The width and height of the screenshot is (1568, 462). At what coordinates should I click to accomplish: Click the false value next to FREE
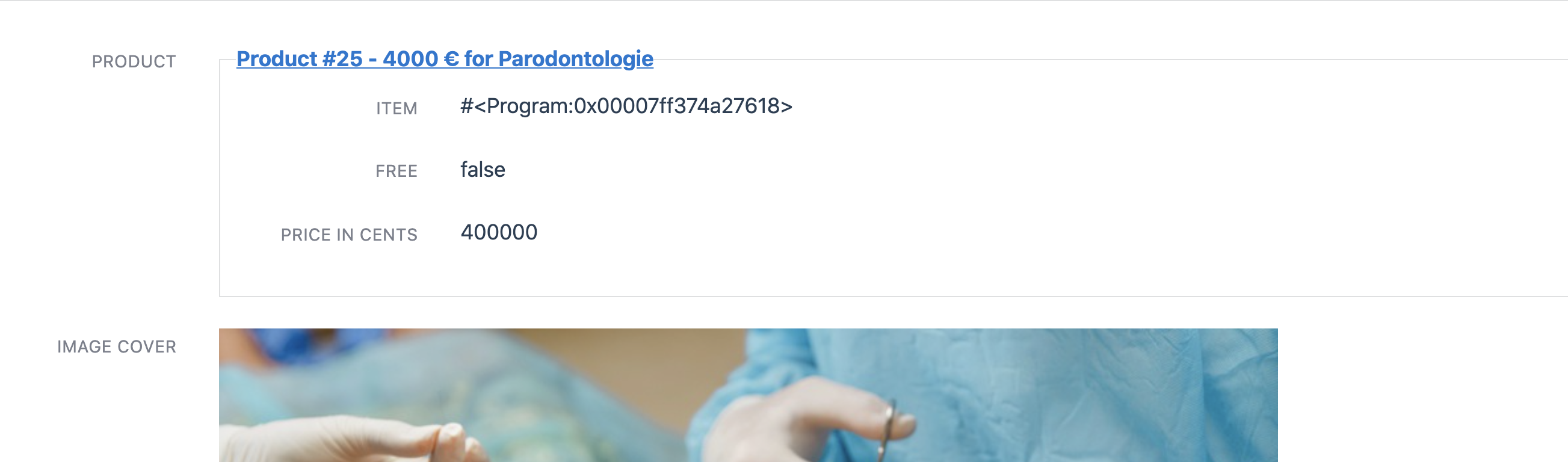coord(483,169)
